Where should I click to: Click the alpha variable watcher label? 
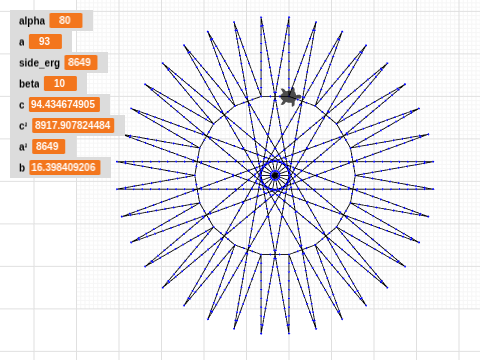(32, 21)
